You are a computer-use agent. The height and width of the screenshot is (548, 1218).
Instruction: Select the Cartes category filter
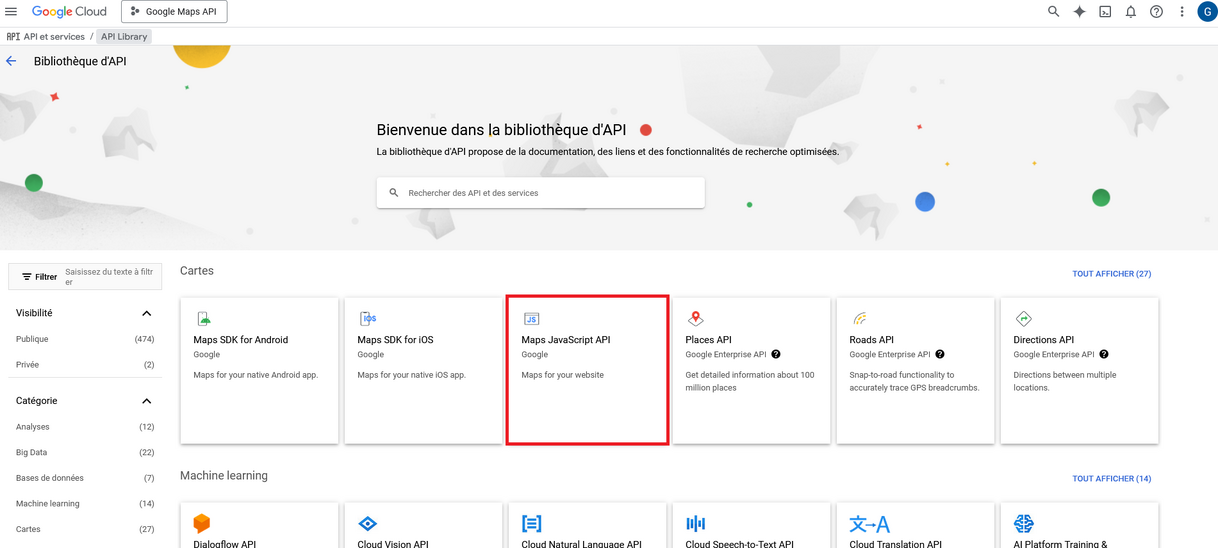point(28,530)
